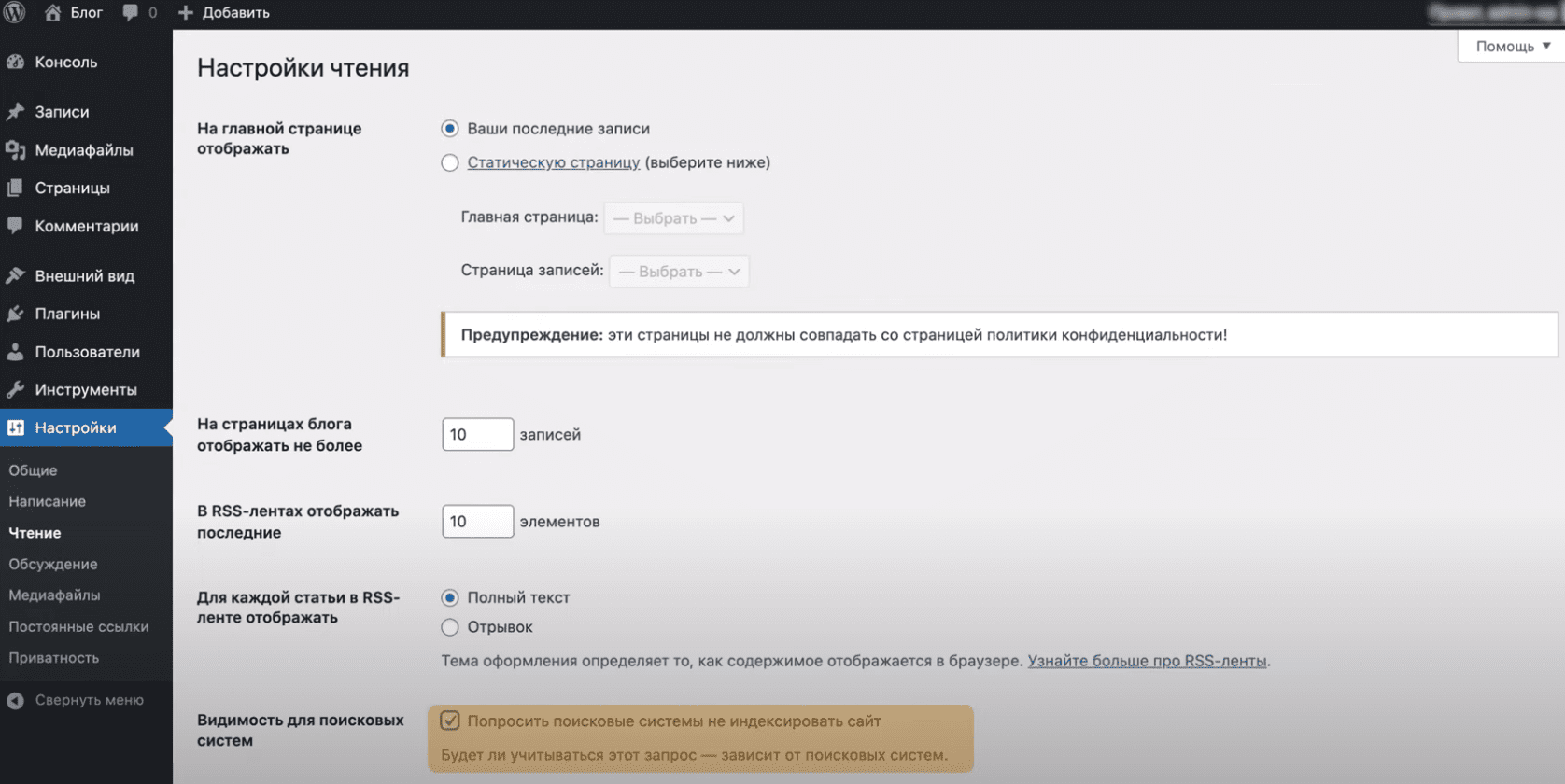
Task: Click the Консоль dashboard icon
Action: (16, 62)
